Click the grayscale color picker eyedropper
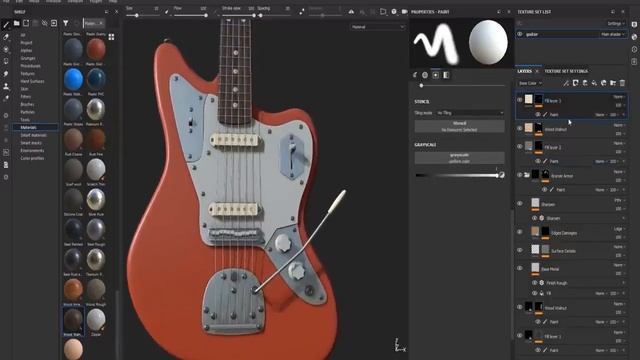This screenshot has width=640, height=360. pyautogui.click(x=502, y=175)
